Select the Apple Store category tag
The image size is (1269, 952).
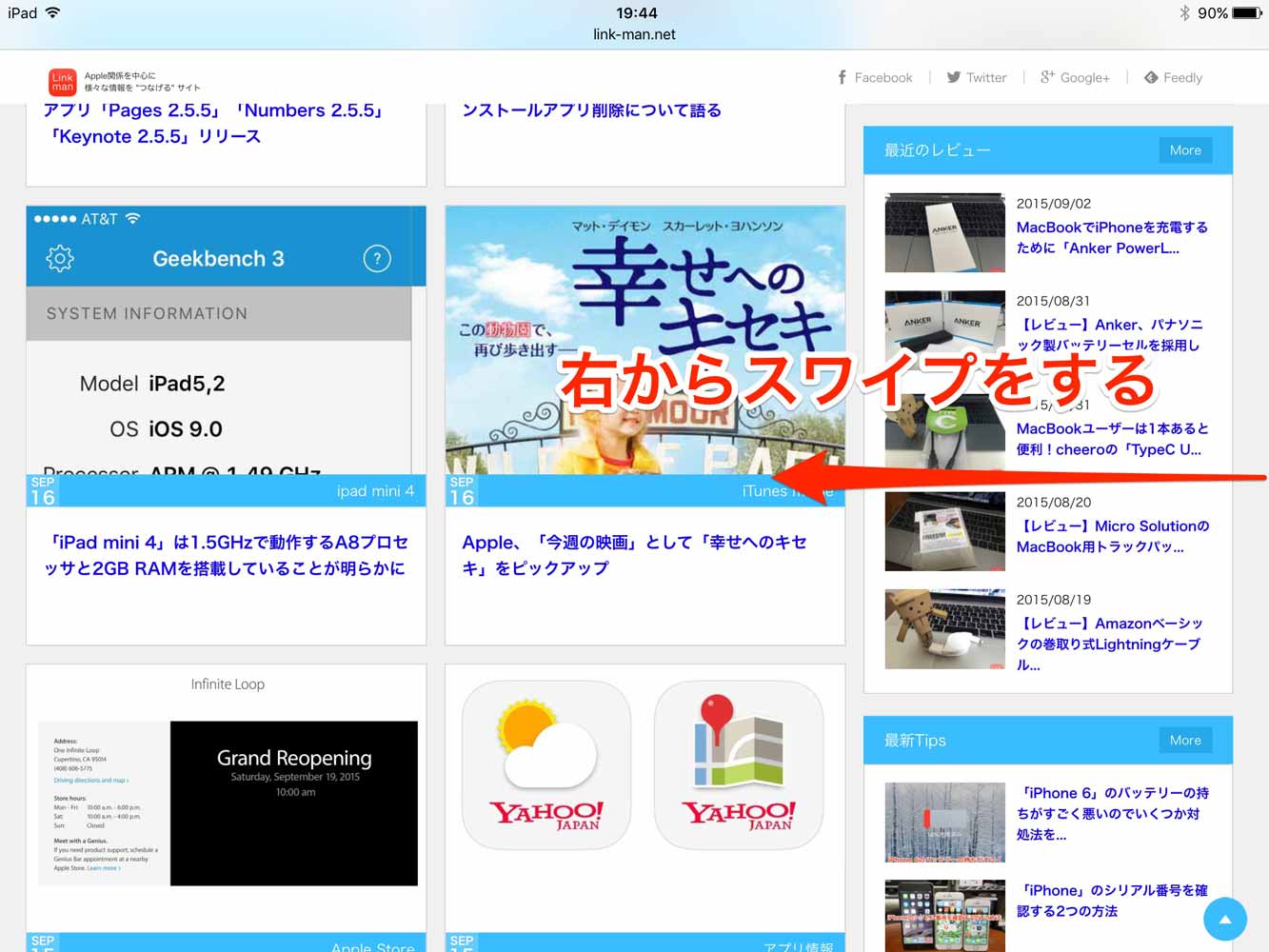click(x=373, y=946)
